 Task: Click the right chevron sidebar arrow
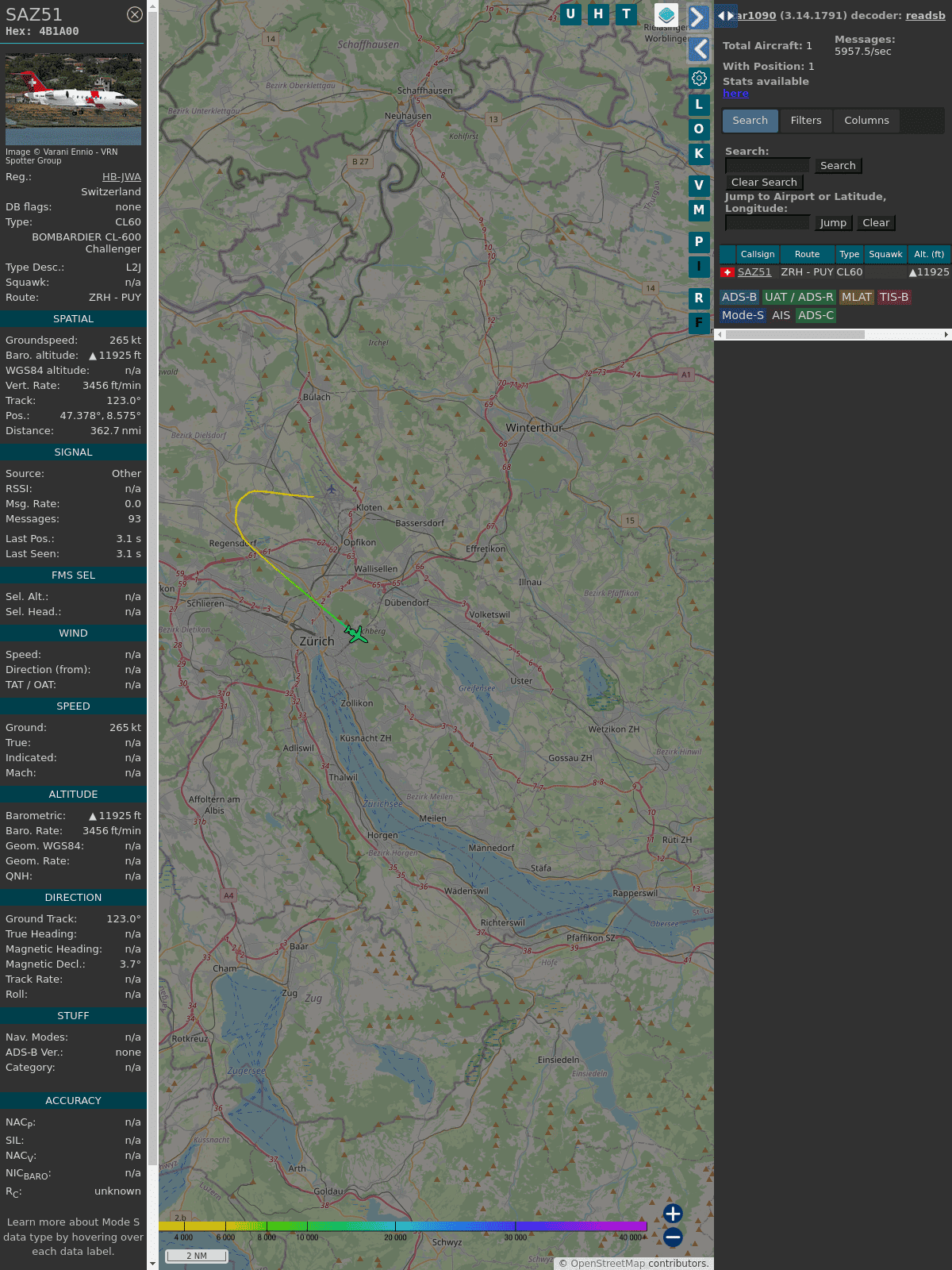tap(698, 17)
